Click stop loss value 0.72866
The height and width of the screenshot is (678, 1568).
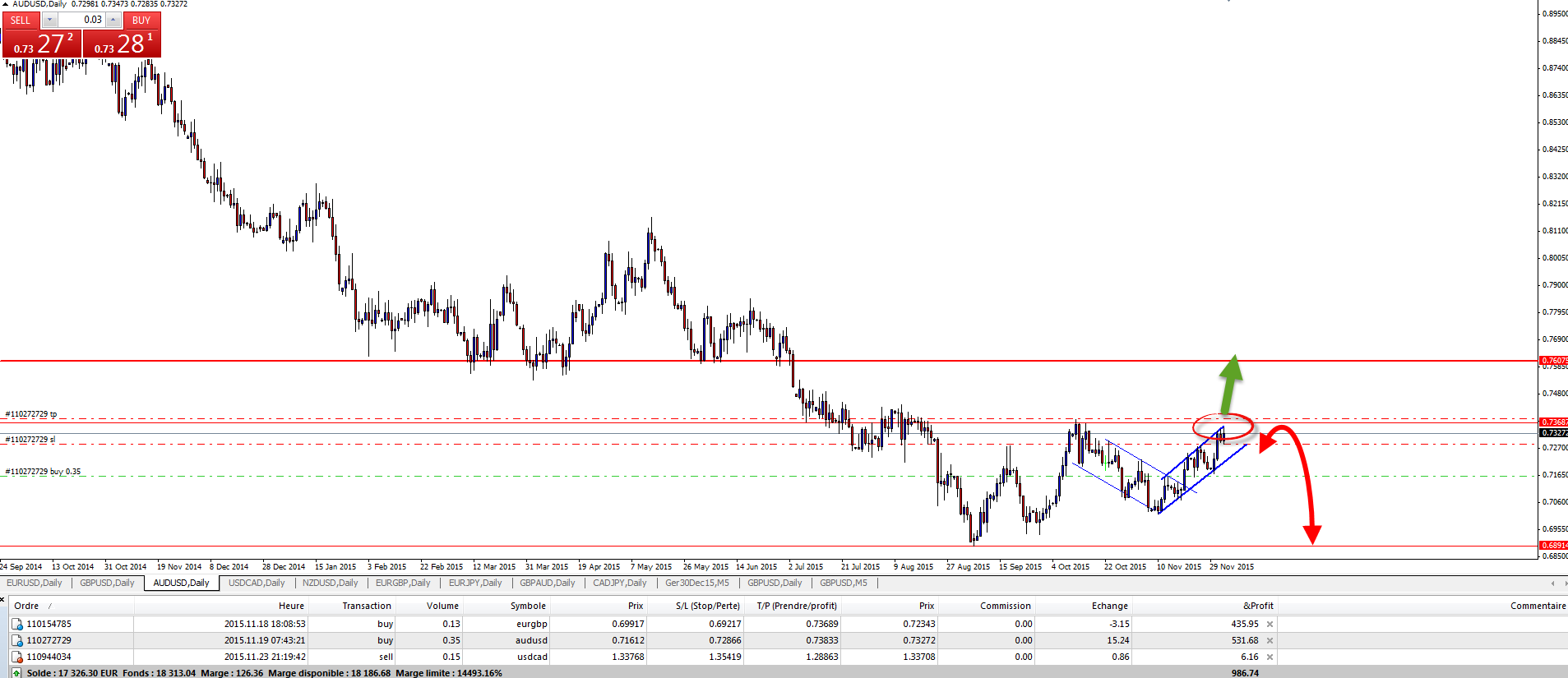click(x=724, y=640)
